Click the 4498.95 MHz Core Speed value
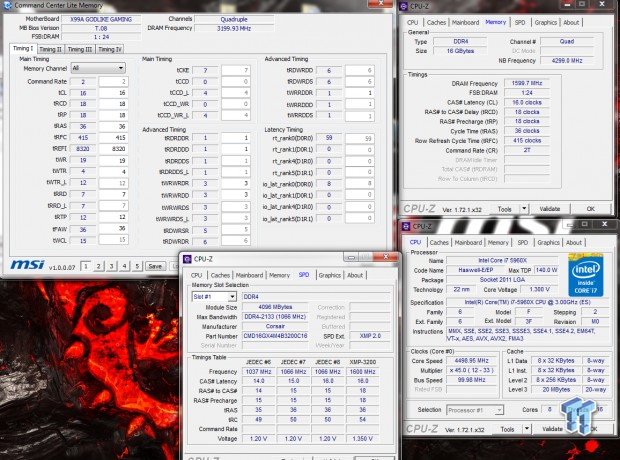 pyautogui.click(x=471, y=361)
